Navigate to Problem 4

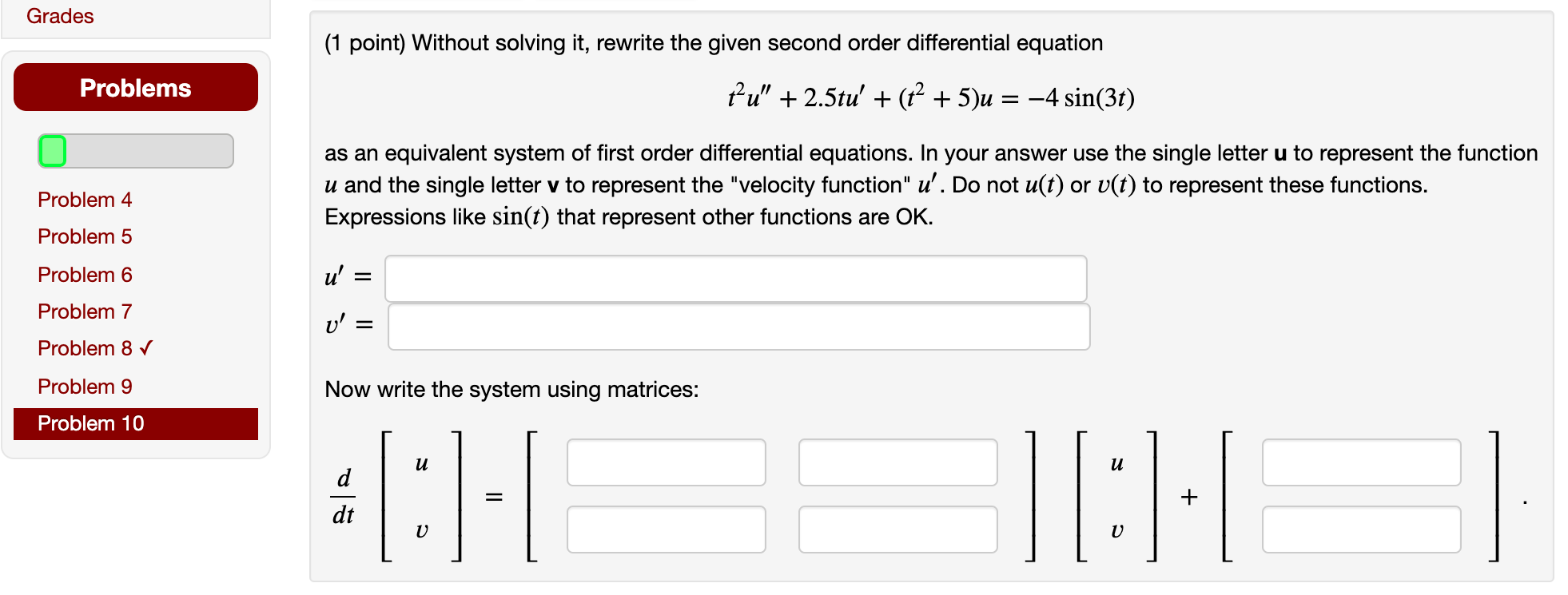84,200
